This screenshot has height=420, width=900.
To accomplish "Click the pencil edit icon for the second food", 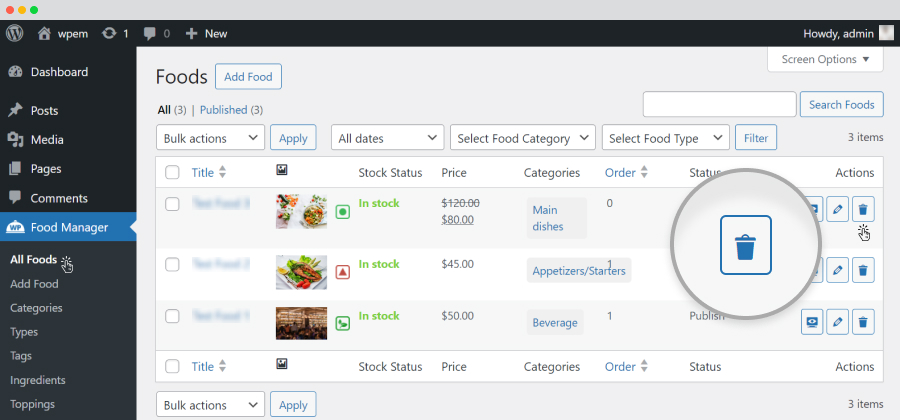I will [837, 270].
